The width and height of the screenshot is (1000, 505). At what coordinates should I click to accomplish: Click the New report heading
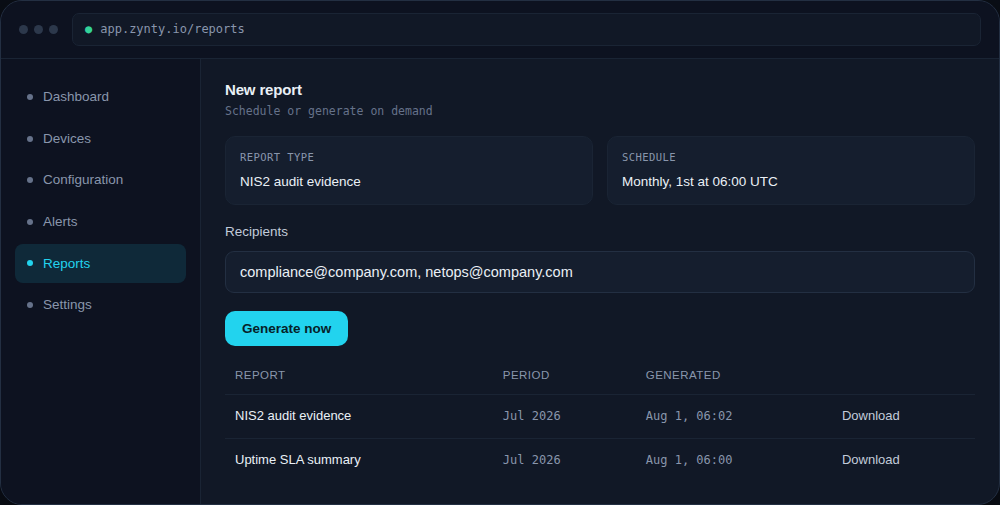coord(263,90)
